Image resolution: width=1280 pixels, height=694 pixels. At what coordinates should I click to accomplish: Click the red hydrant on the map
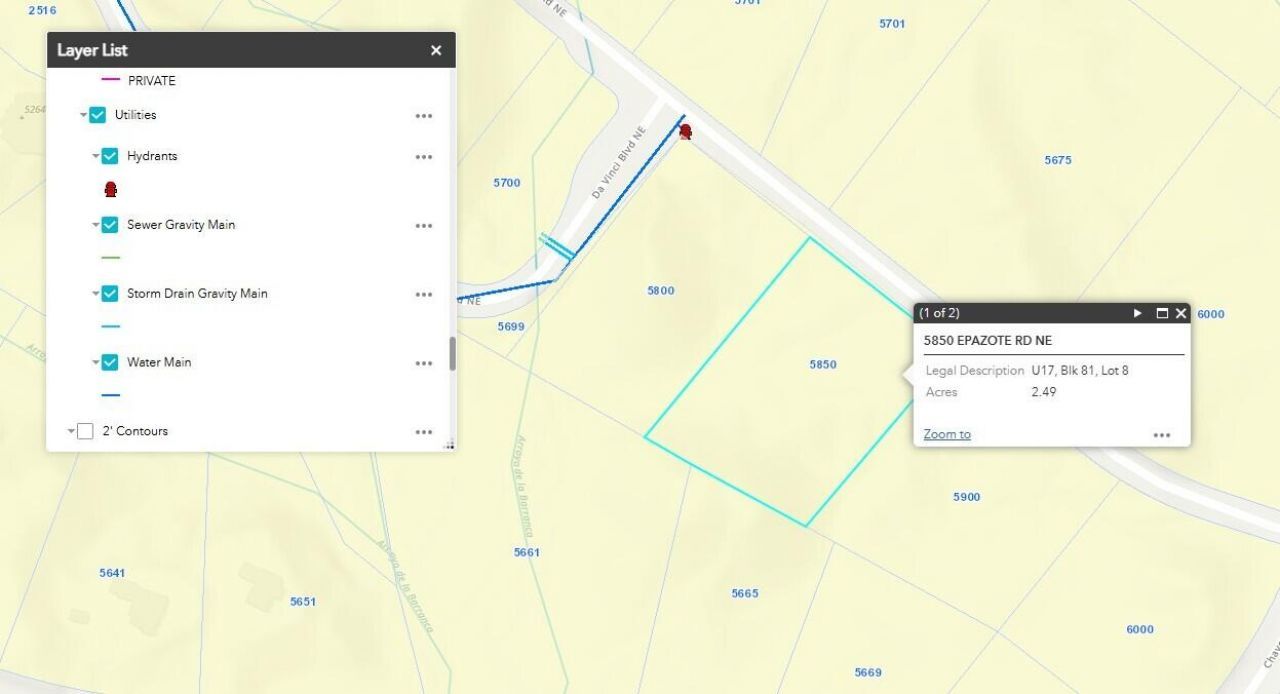685,131
